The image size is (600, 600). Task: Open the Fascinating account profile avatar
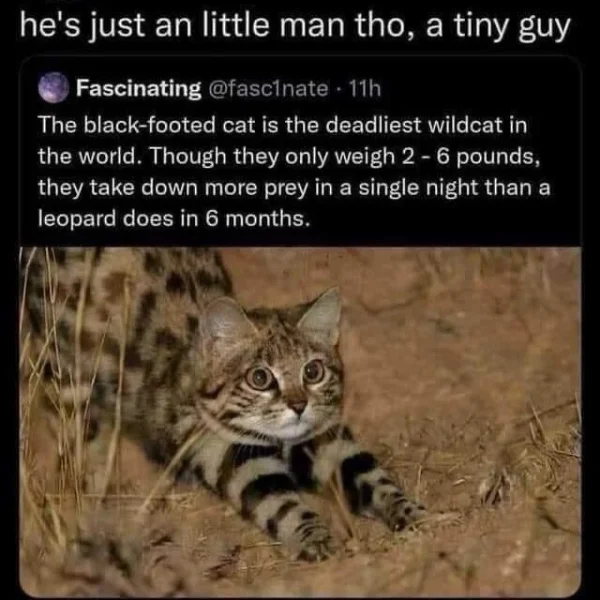click(x=54, y=88)
